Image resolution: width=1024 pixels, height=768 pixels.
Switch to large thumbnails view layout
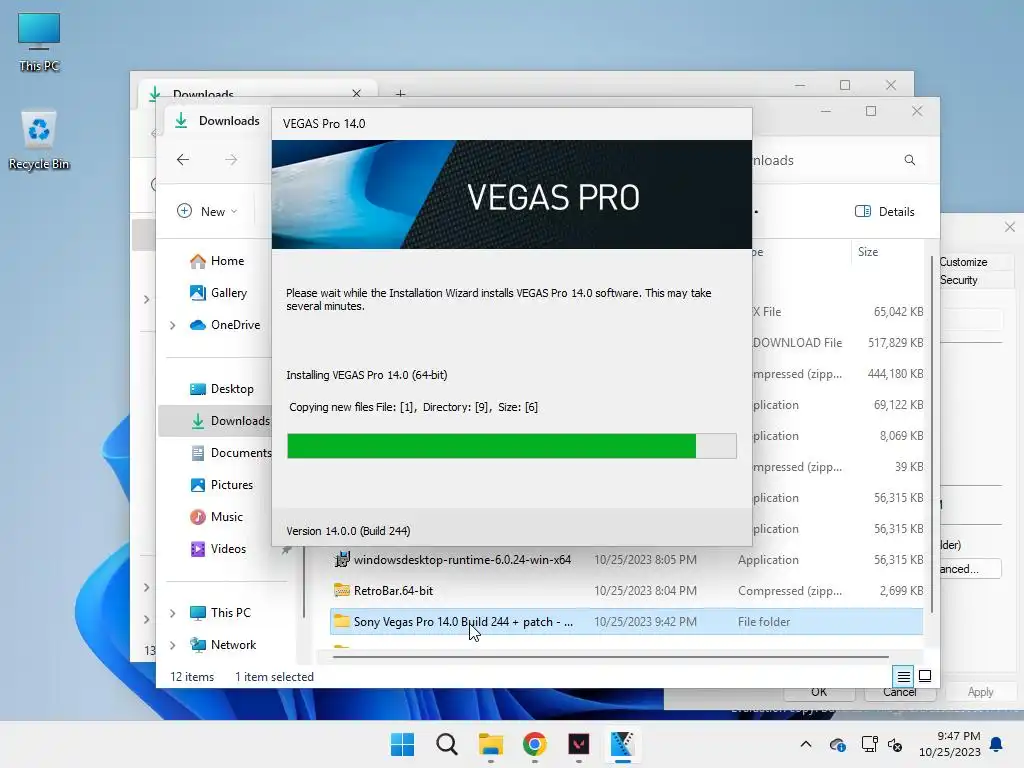(x=925, y=676)
